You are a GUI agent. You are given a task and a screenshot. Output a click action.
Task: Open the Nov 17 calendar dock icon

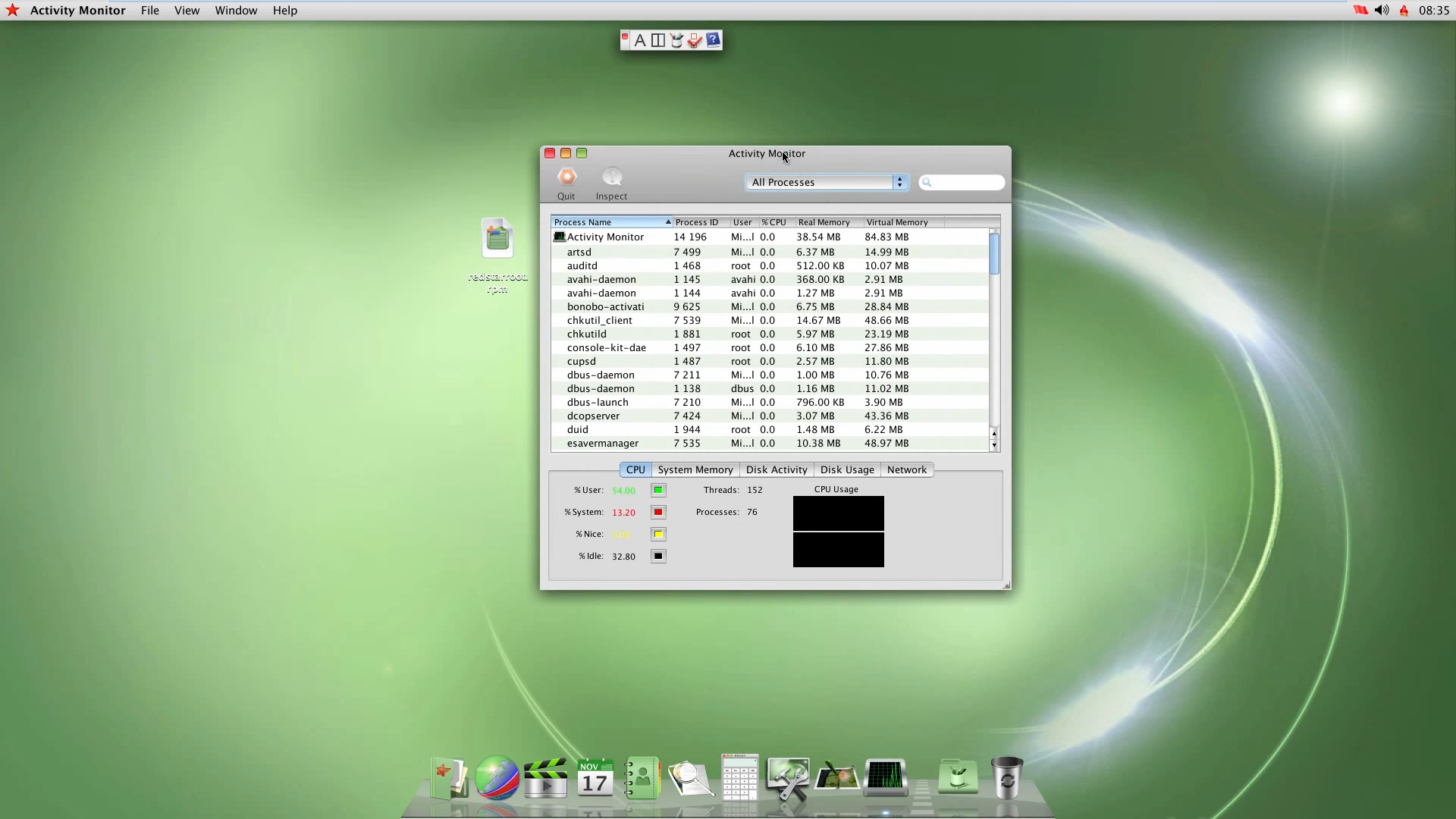tap(595, 778)
